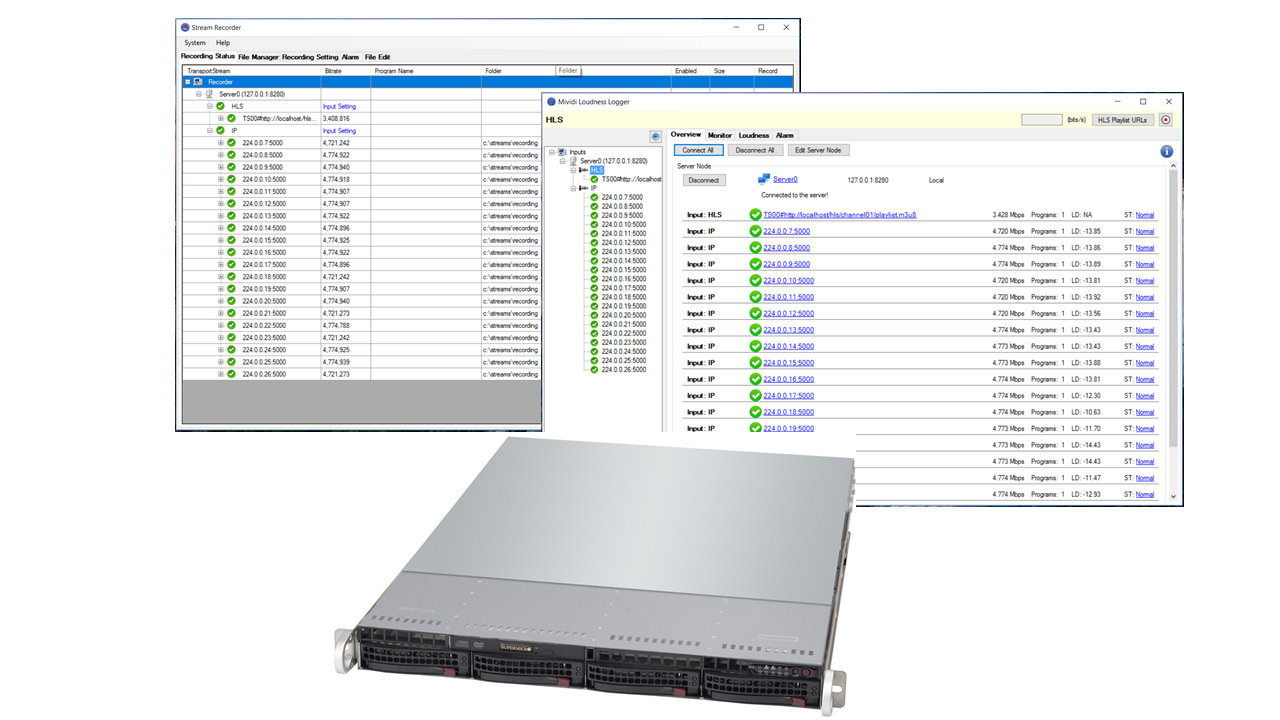Click the blue arrow icon above the Inputs tree
The height and width of the screenshot is (720, 1280).
click(656, 136)
